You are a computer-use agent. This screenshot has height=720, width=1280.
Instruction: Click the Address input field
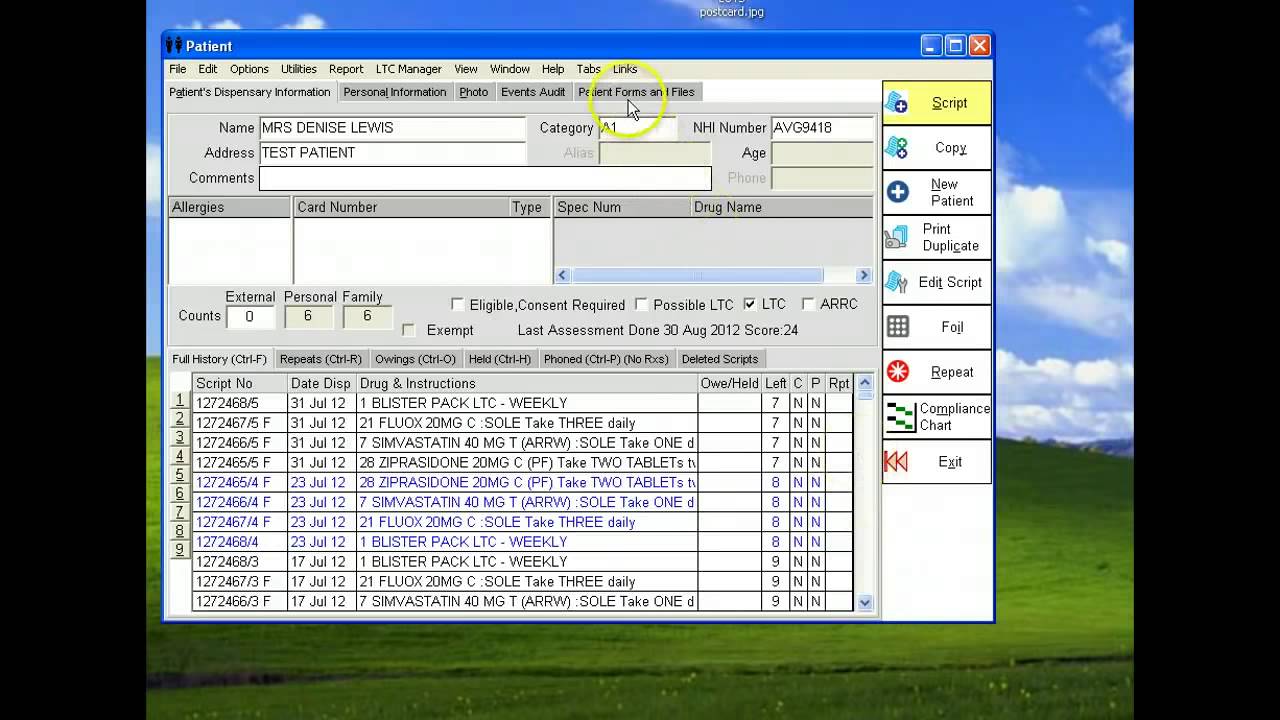[392, 153]
